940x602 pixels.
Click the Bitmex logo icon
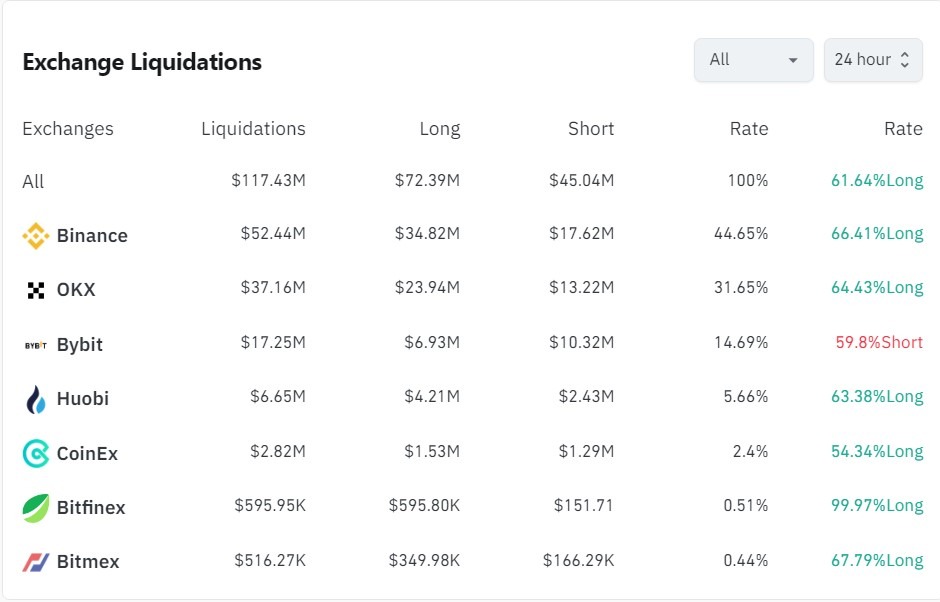(36, 562)
